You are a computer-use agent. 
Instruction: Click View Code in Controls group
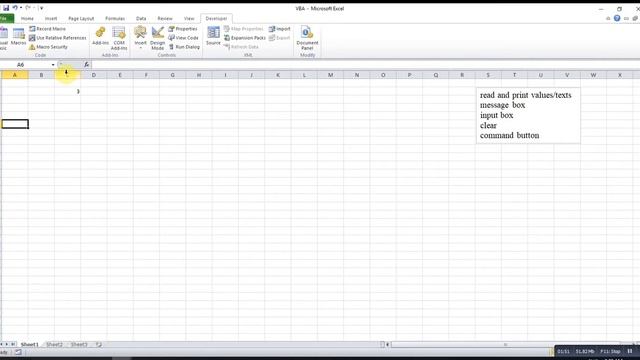click(184, 38)
